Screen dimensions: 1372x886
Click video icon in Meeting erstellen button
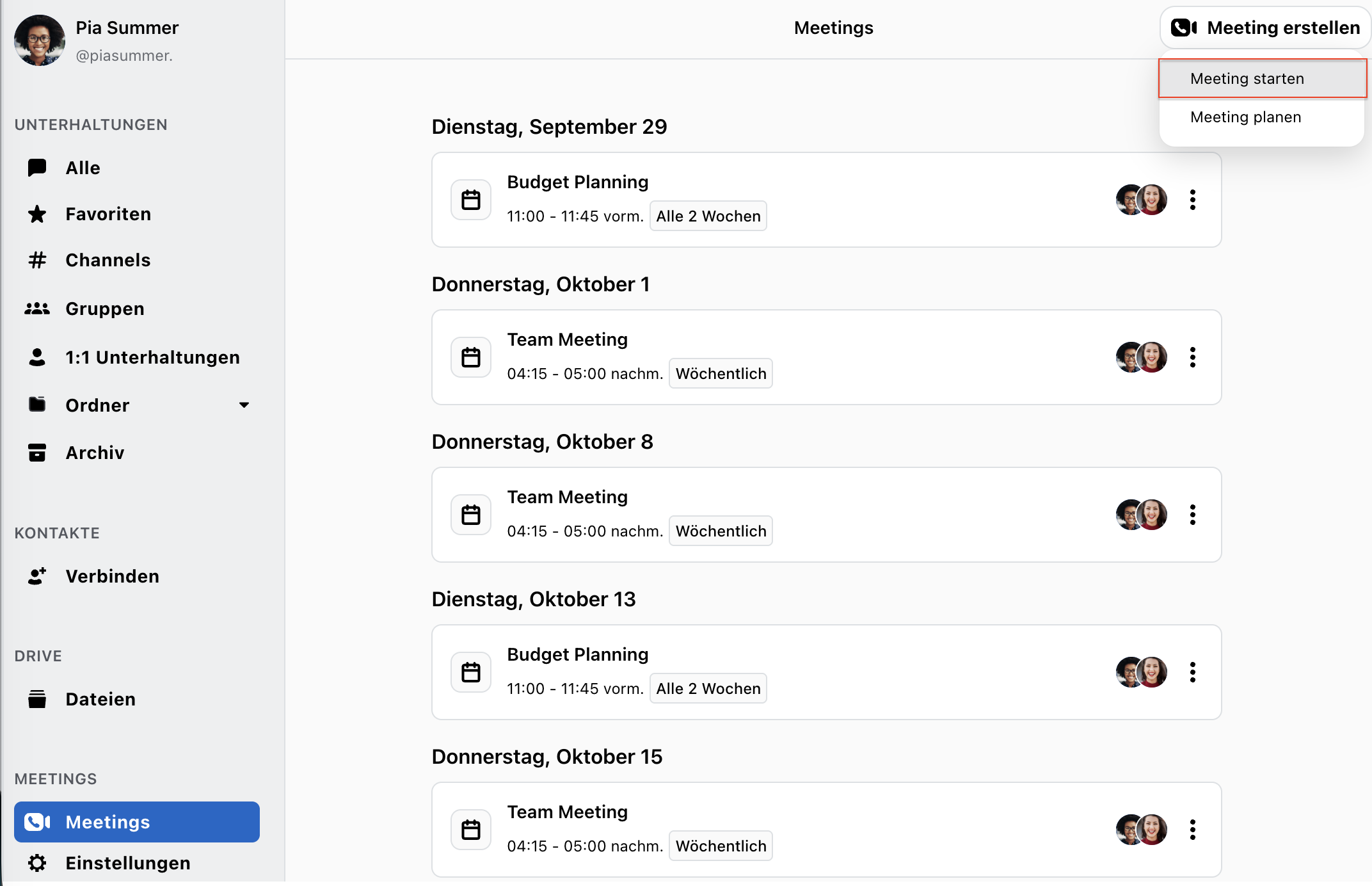1184,28
